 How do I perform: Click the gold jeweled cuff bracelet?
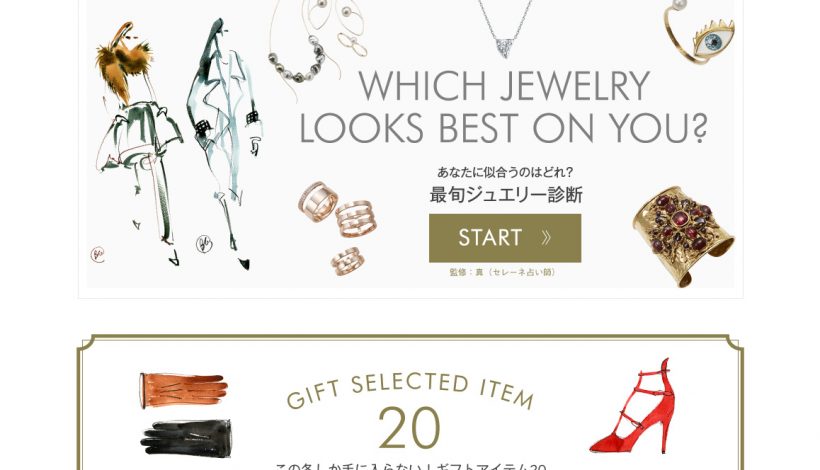click(x=683, y=236)
